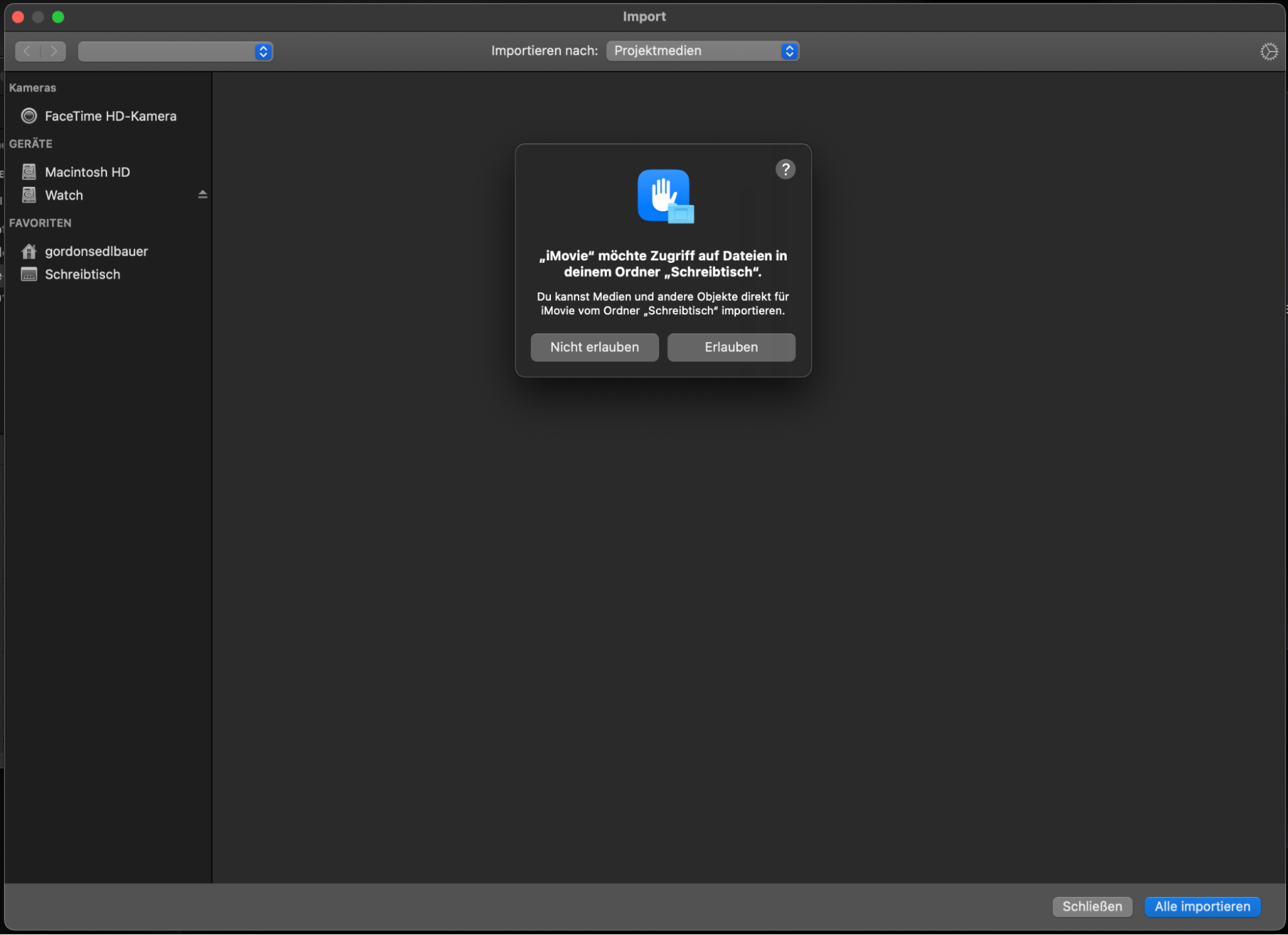Click Erlauben to allow folder access
Screen dimensions: 1288x935
pyautogui.click(x=731, y=347)
